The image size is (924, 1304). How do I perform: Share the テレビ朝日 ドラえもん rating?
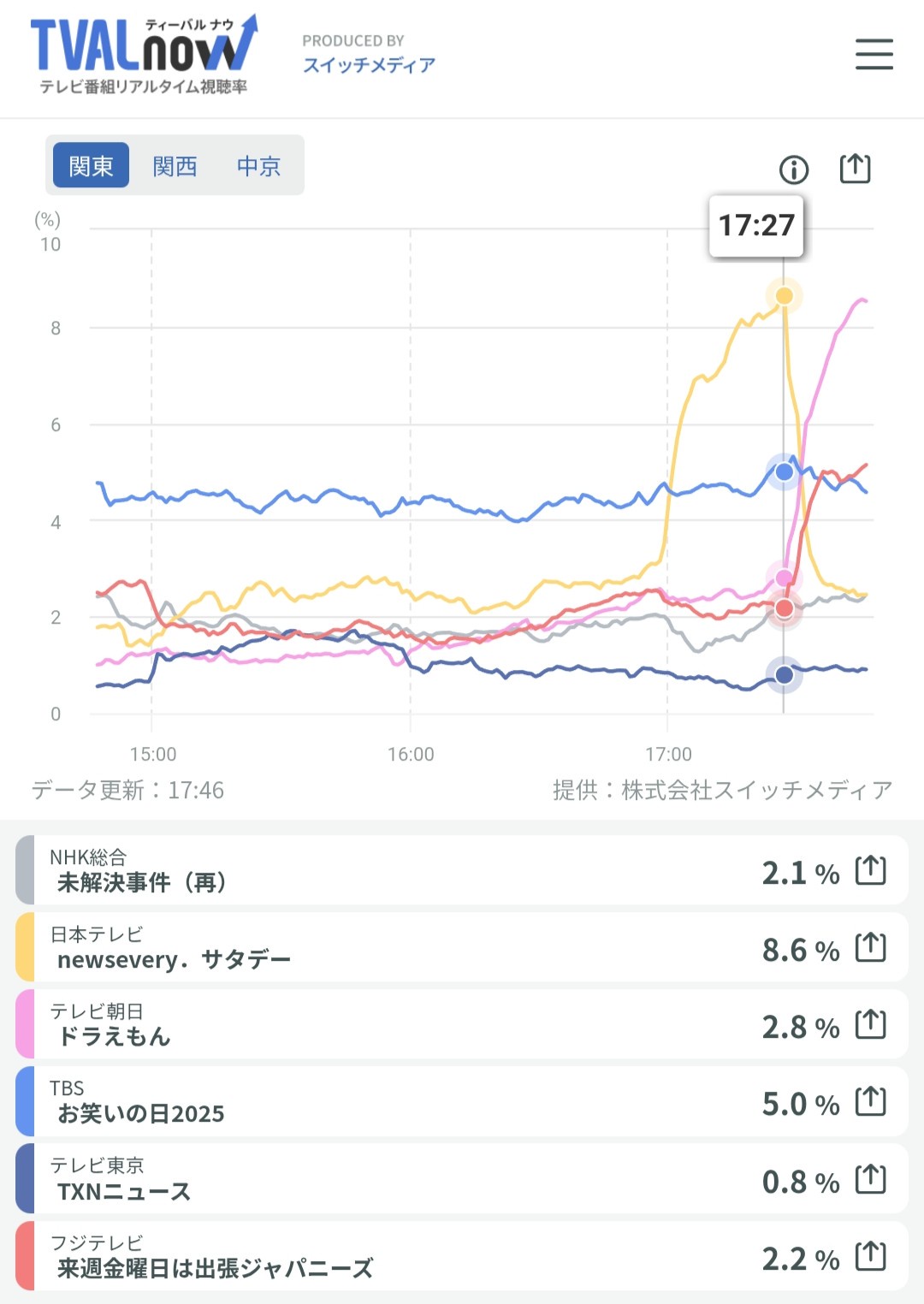[871, 1024]
